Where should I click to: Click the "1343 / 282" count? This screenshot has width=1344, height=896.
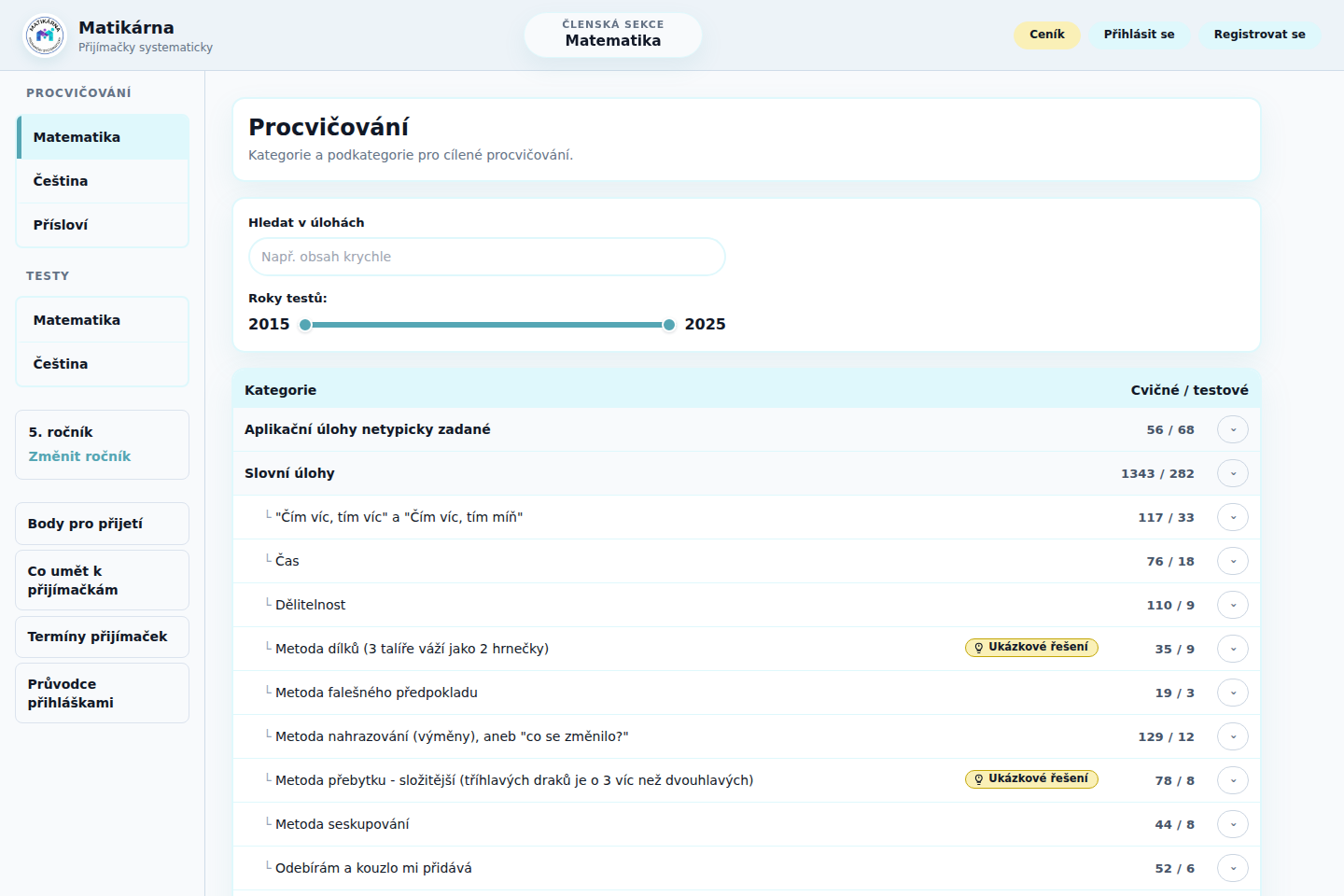pyautogui.click(x=1157, y=474)
